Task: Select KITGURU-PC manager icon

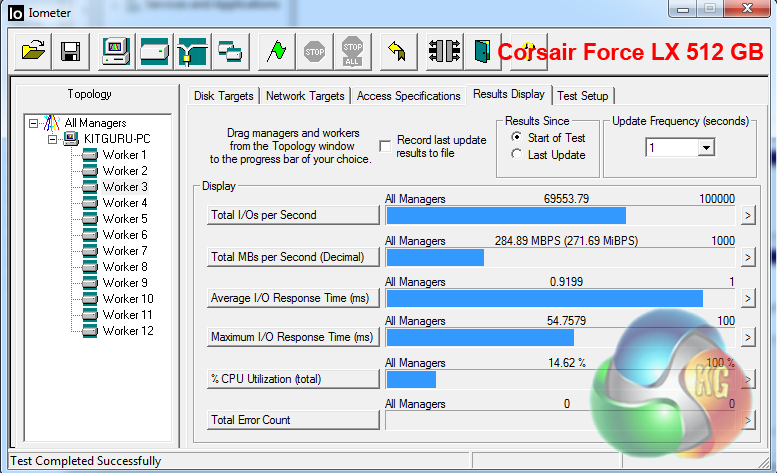Action: click(x=71, y=139)
